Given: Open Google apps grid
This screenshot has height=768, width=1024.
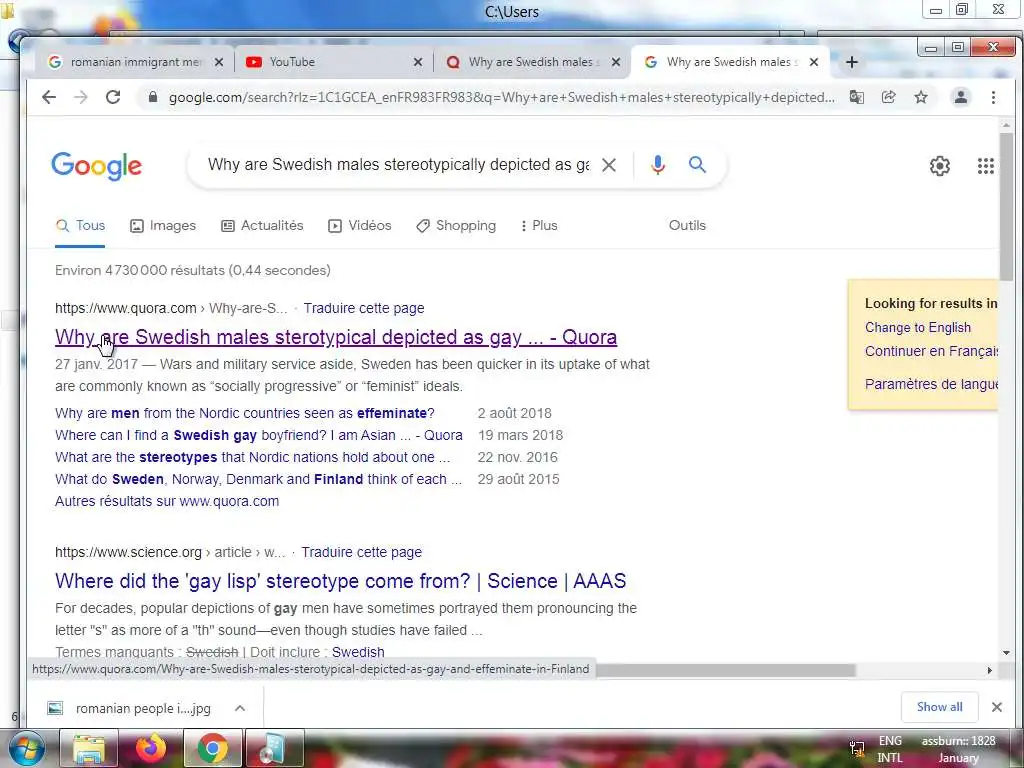Looking at the screenshot, I should point(985,166).
